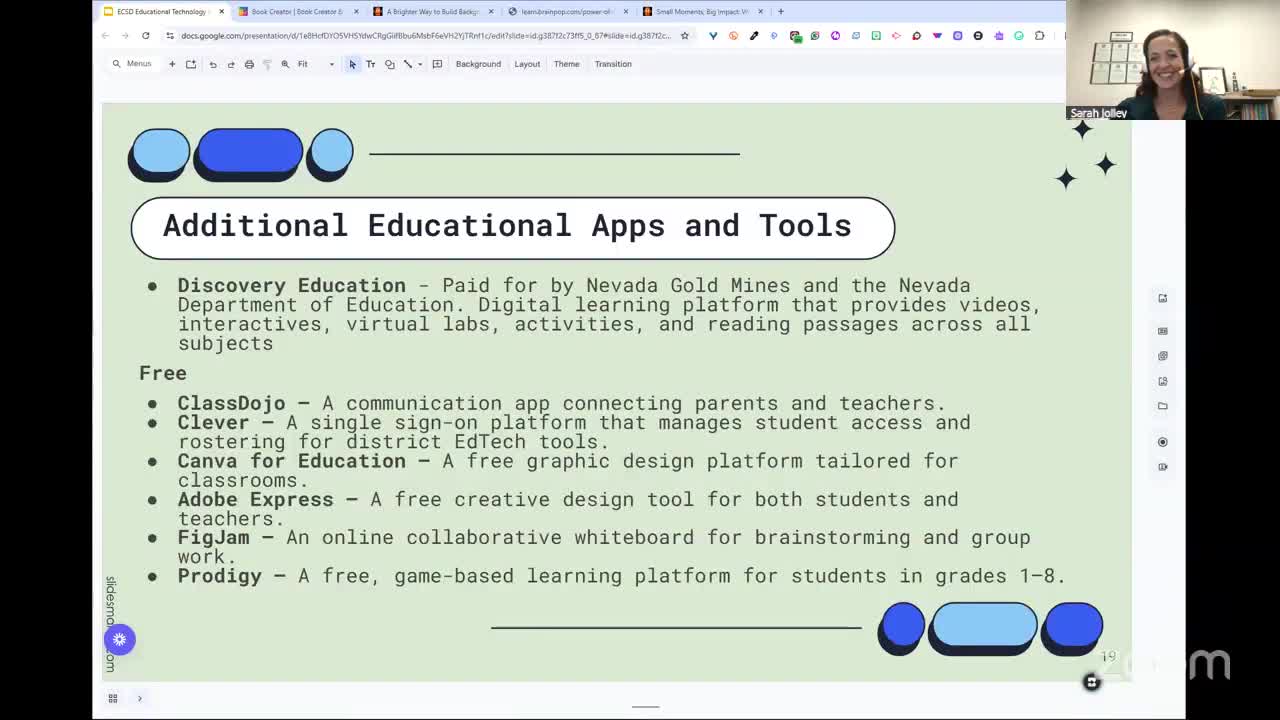Click the Discovery Education bullet heading
This screenshot has width=1280, height=720.
[x=291, y=286]
